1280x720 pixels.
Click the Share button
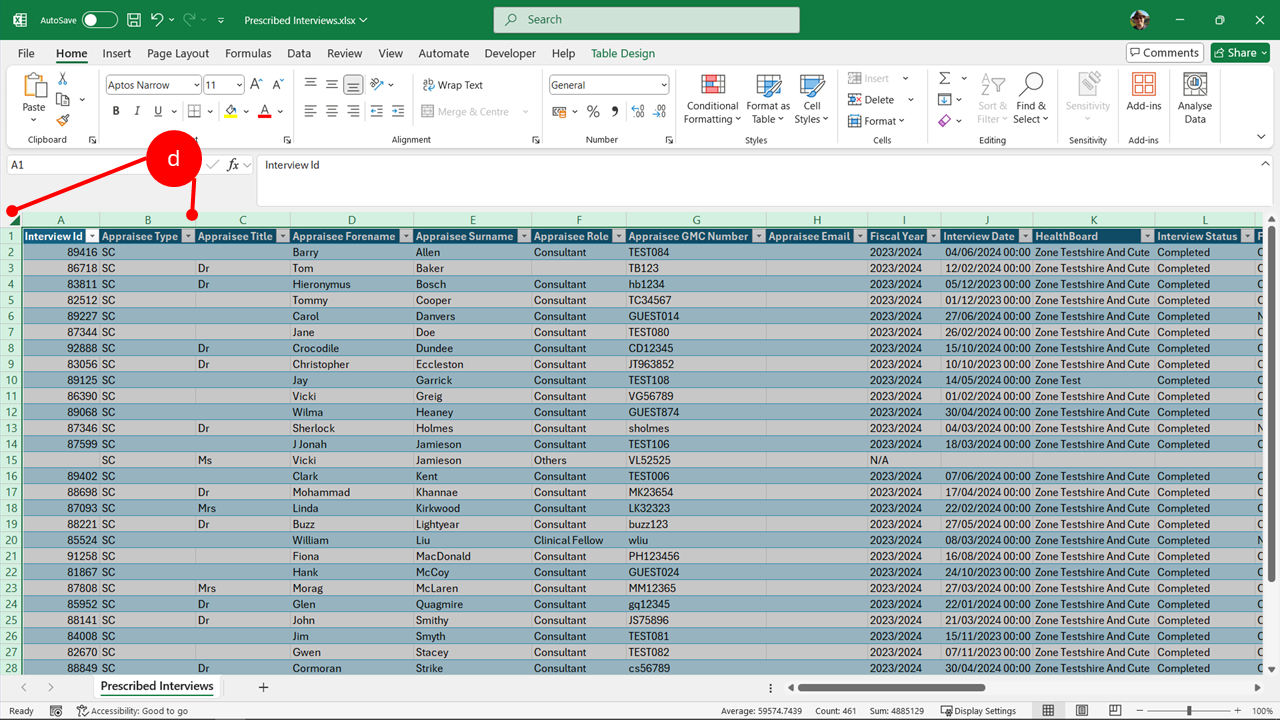(x=1239, y=53)
